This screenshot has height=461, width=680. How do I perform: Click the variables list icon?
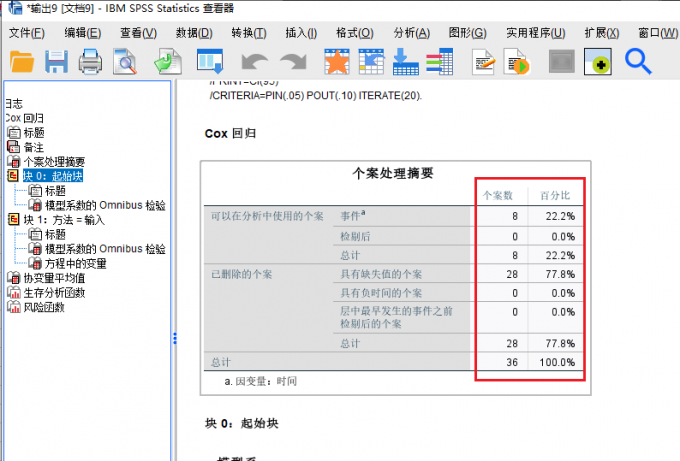tap(440, 62)
